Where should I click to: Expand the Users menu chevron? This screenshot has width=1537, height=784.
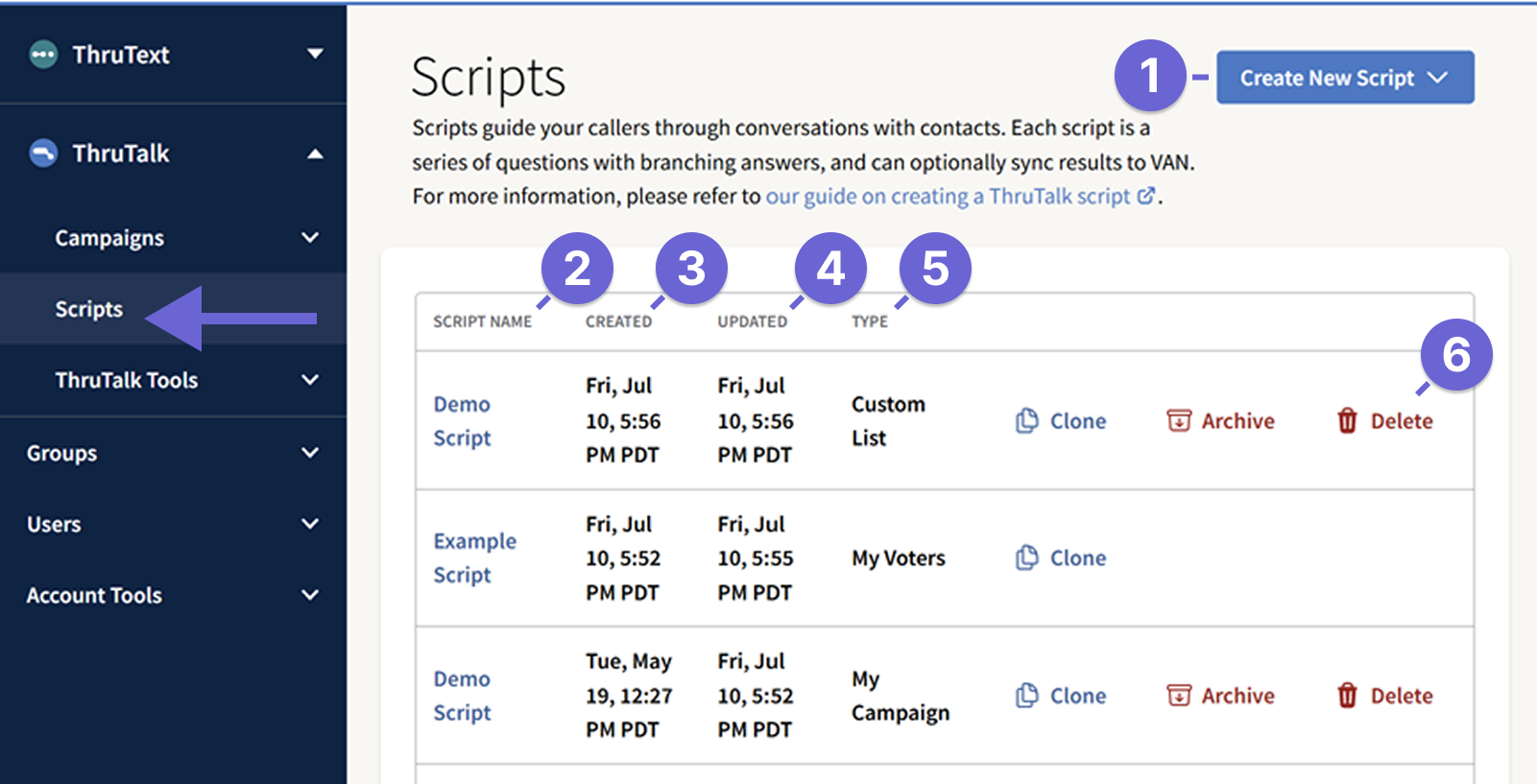pyautogui.click(x=310, y=523)
